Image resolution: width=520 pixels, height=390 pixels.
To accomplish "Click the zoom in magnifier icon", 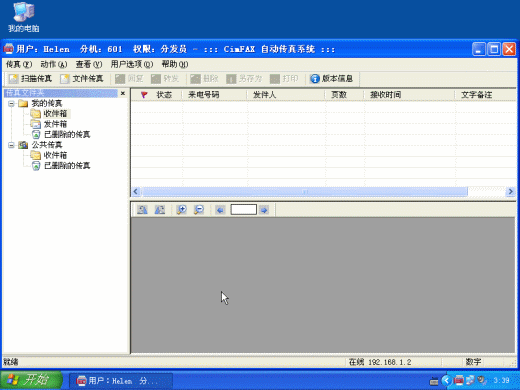I will point(181,210).
